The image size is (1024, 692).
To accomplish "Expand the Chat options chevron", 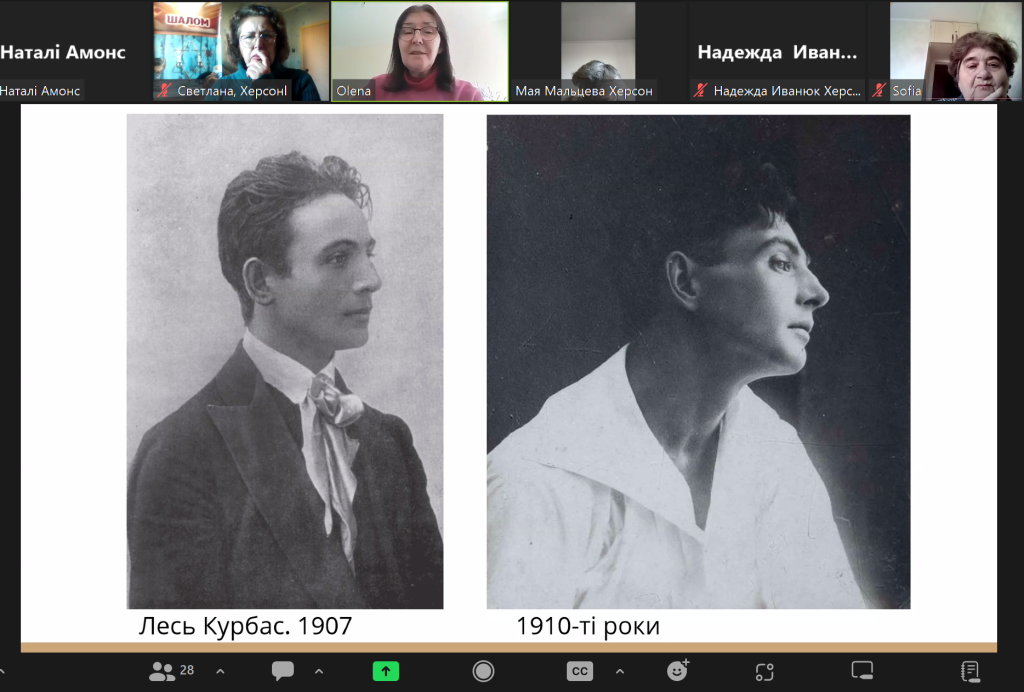I will click(x=319, y=671).
